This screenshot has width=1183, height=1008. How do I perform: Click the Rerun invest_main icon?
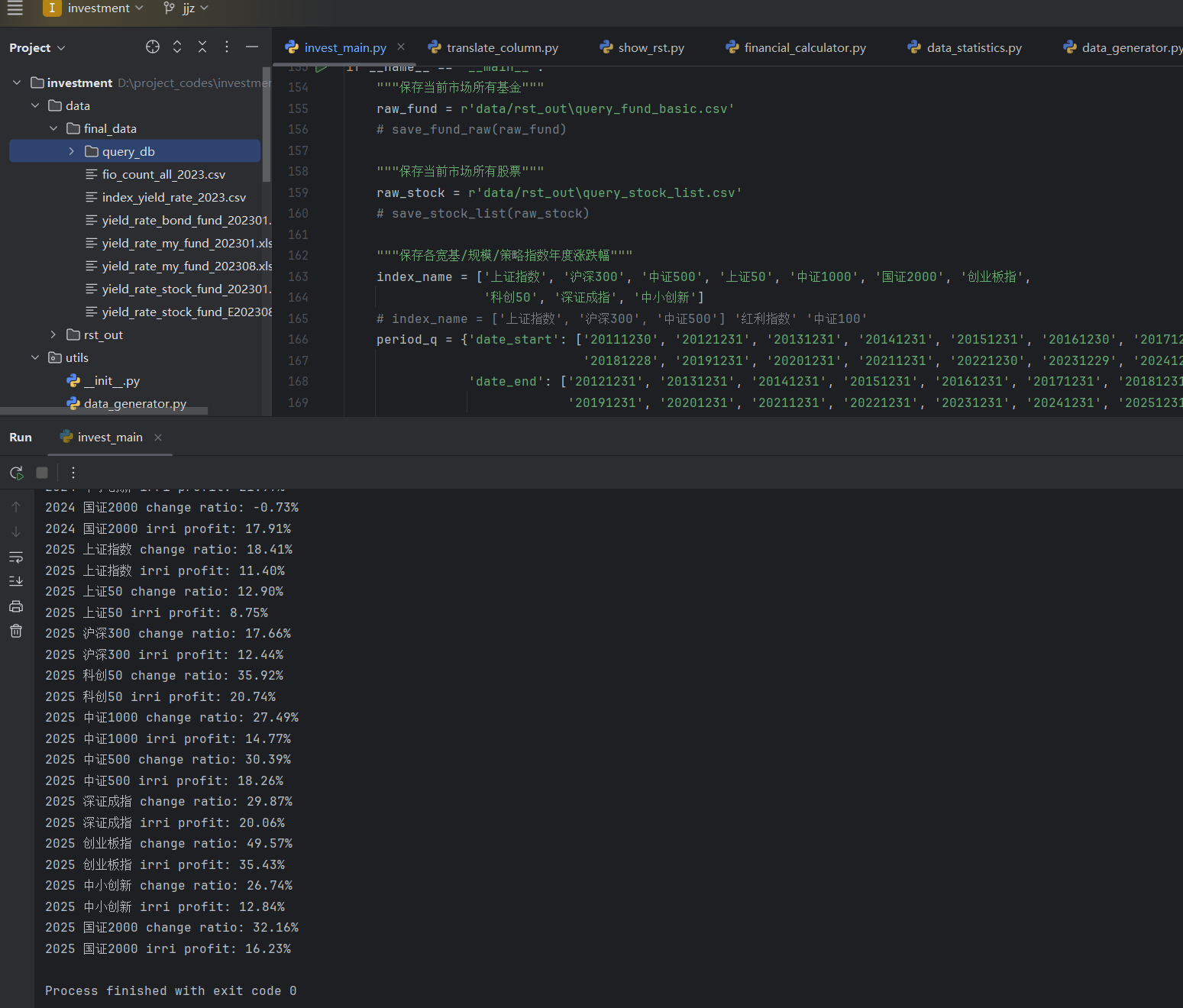pos(16,473)
